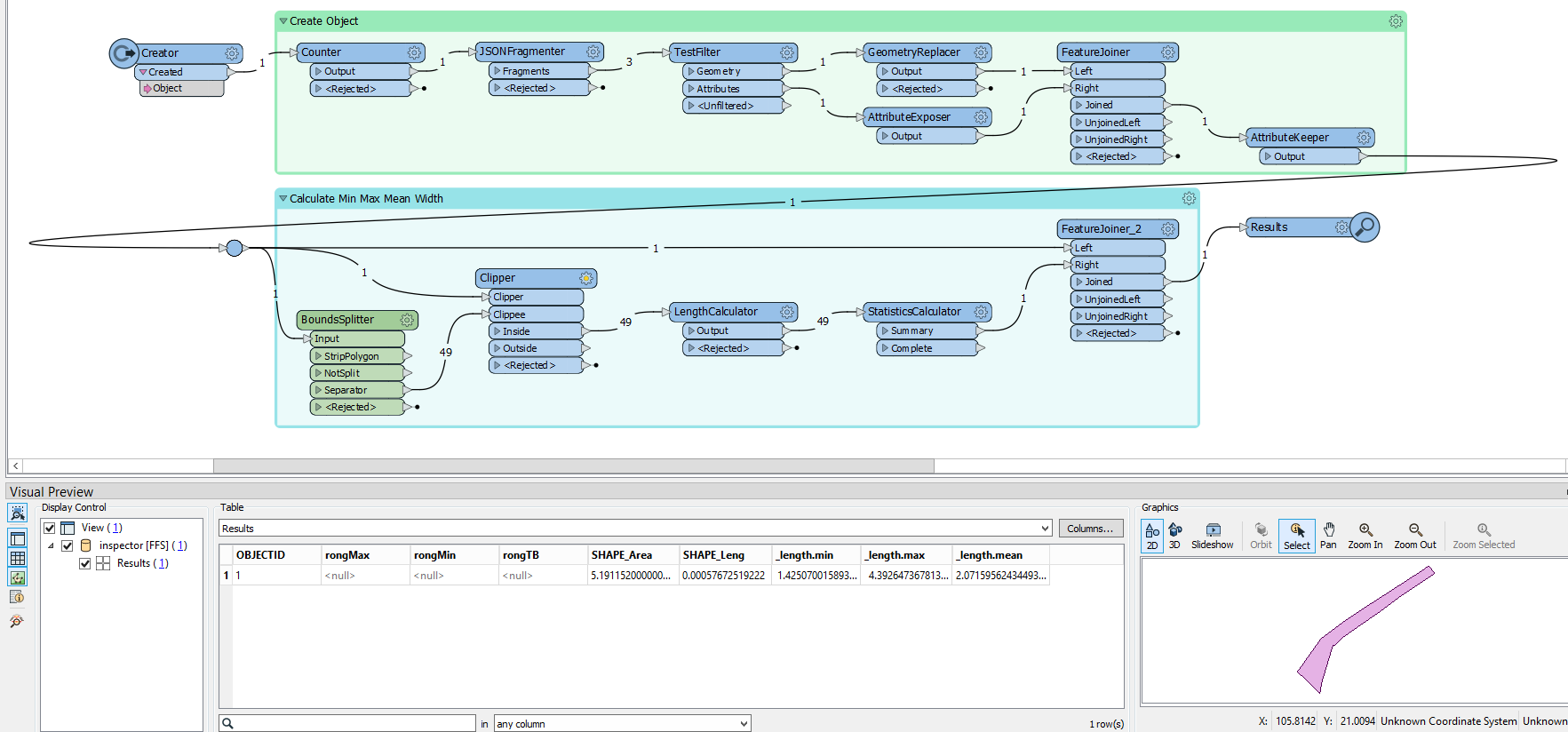The width and height of the screenshot is (1568, 732).
Task: Click the Clipper Inside output port
Action: (x=536, y=331)
